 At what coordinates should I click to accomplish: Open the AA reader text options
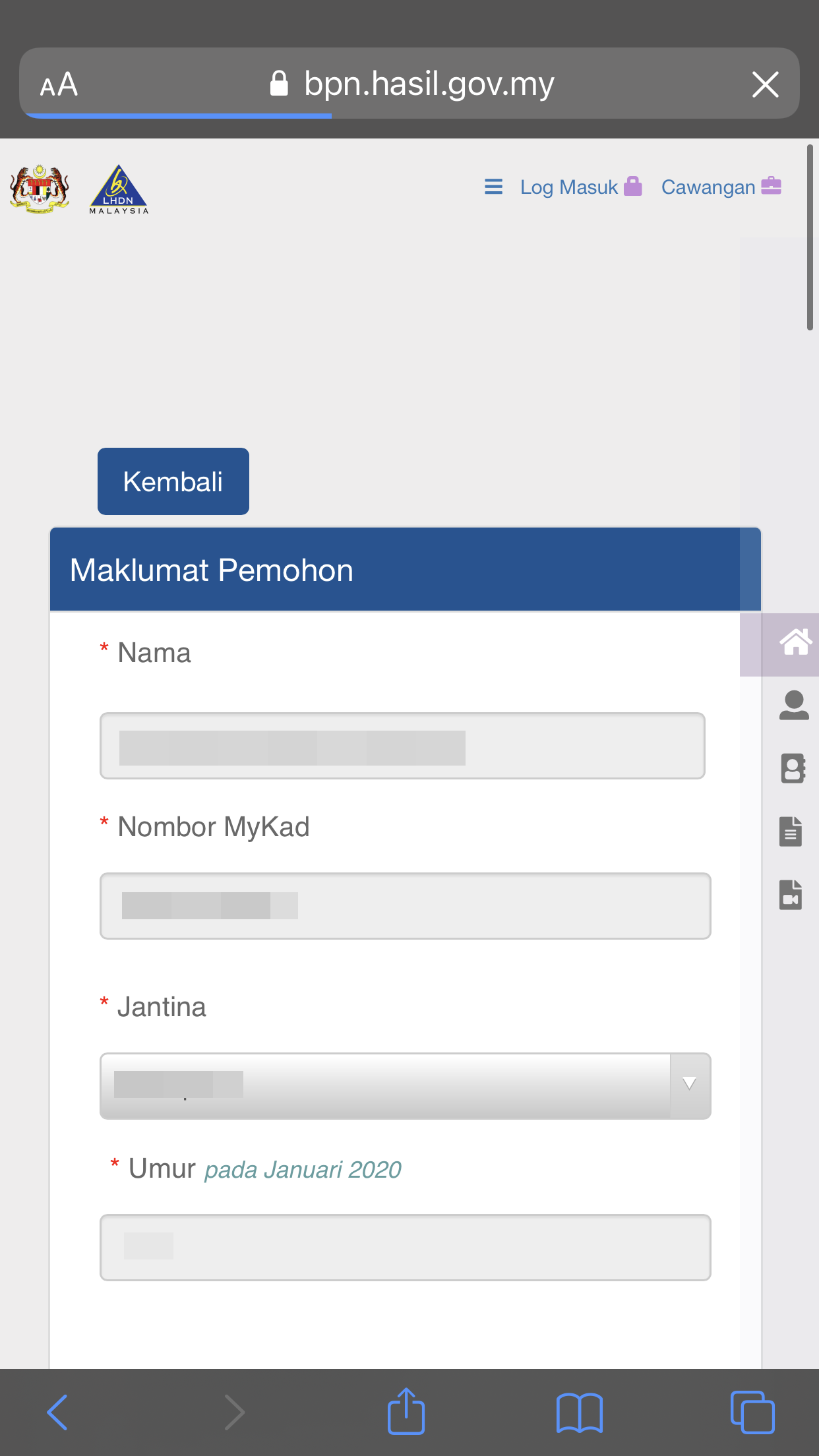tap(59, 84)
